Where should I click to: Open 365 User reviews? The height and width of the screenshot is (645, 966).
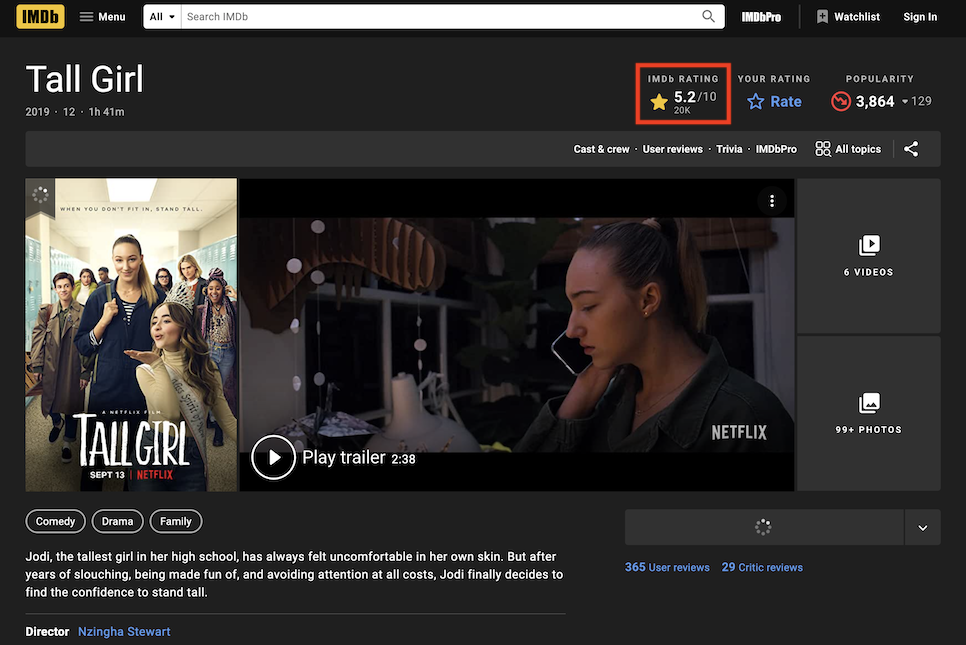[667, 567]
